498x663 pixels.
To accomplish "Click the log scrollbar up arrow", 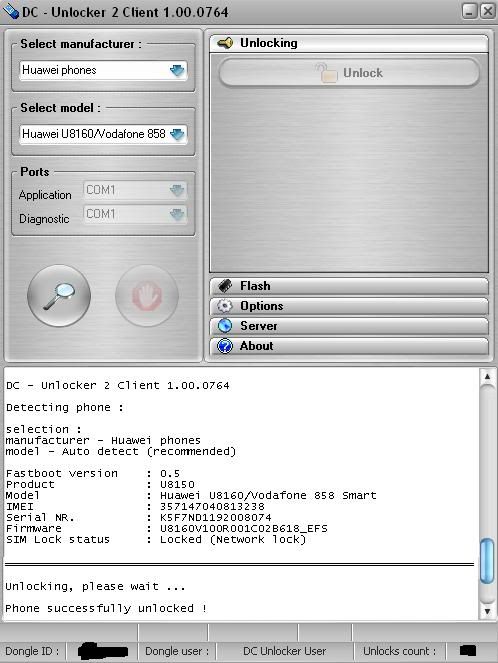I will 487,376.
